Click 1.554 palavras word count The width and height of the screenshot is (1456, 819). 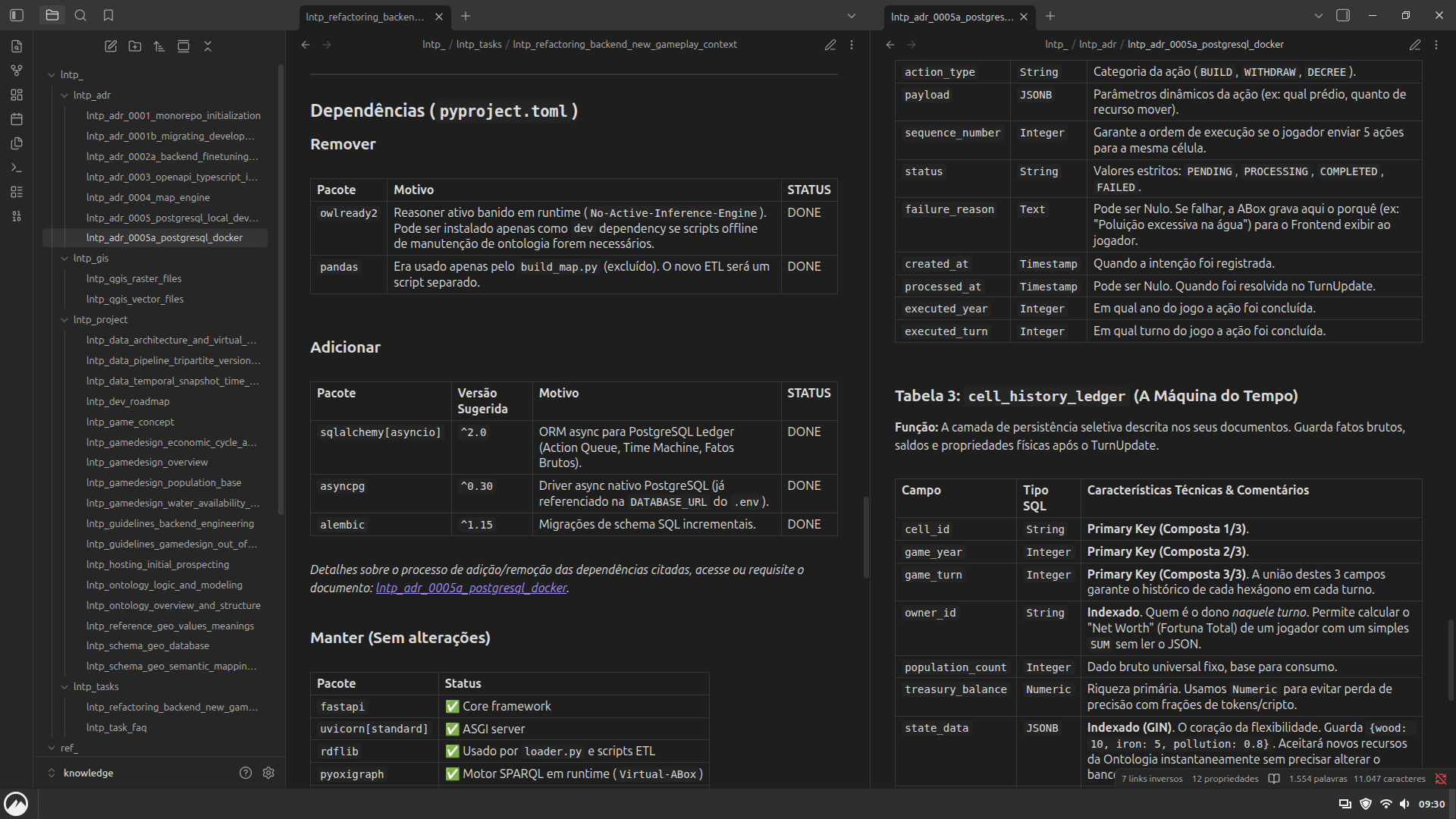click(x=1318, y=779)
